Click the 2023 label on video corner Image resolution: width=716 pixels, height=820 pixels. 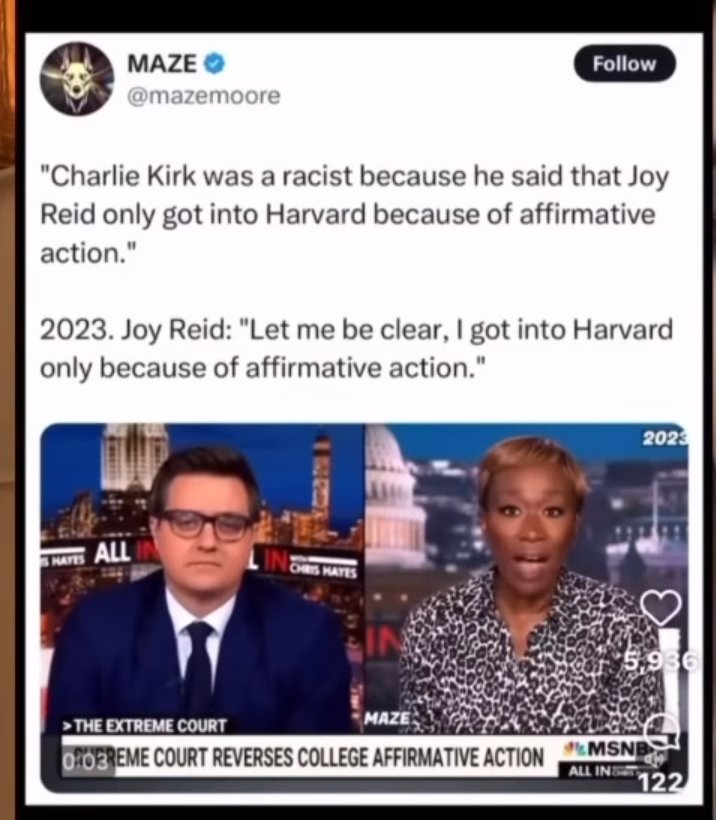(665, 439)
